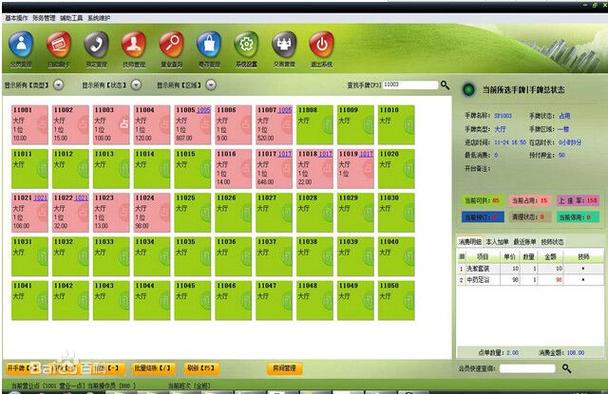Click the hand-card search input field
The height and width of the screenshot is (394, 608).
coord(410,85)
